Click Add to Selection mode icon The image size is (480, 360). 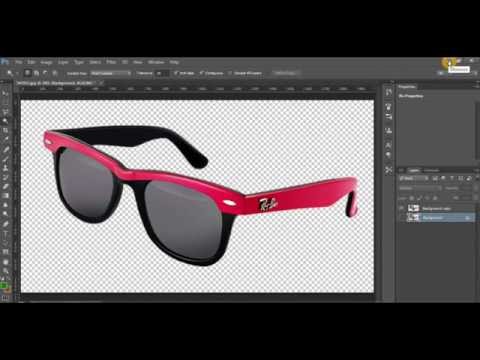[36, 73]
